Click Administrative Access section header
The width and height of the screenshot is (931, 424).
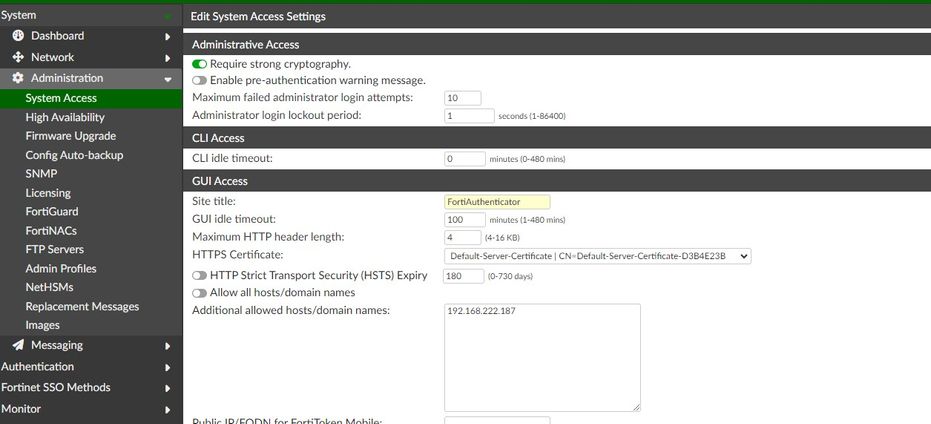[x=246, y=45]
